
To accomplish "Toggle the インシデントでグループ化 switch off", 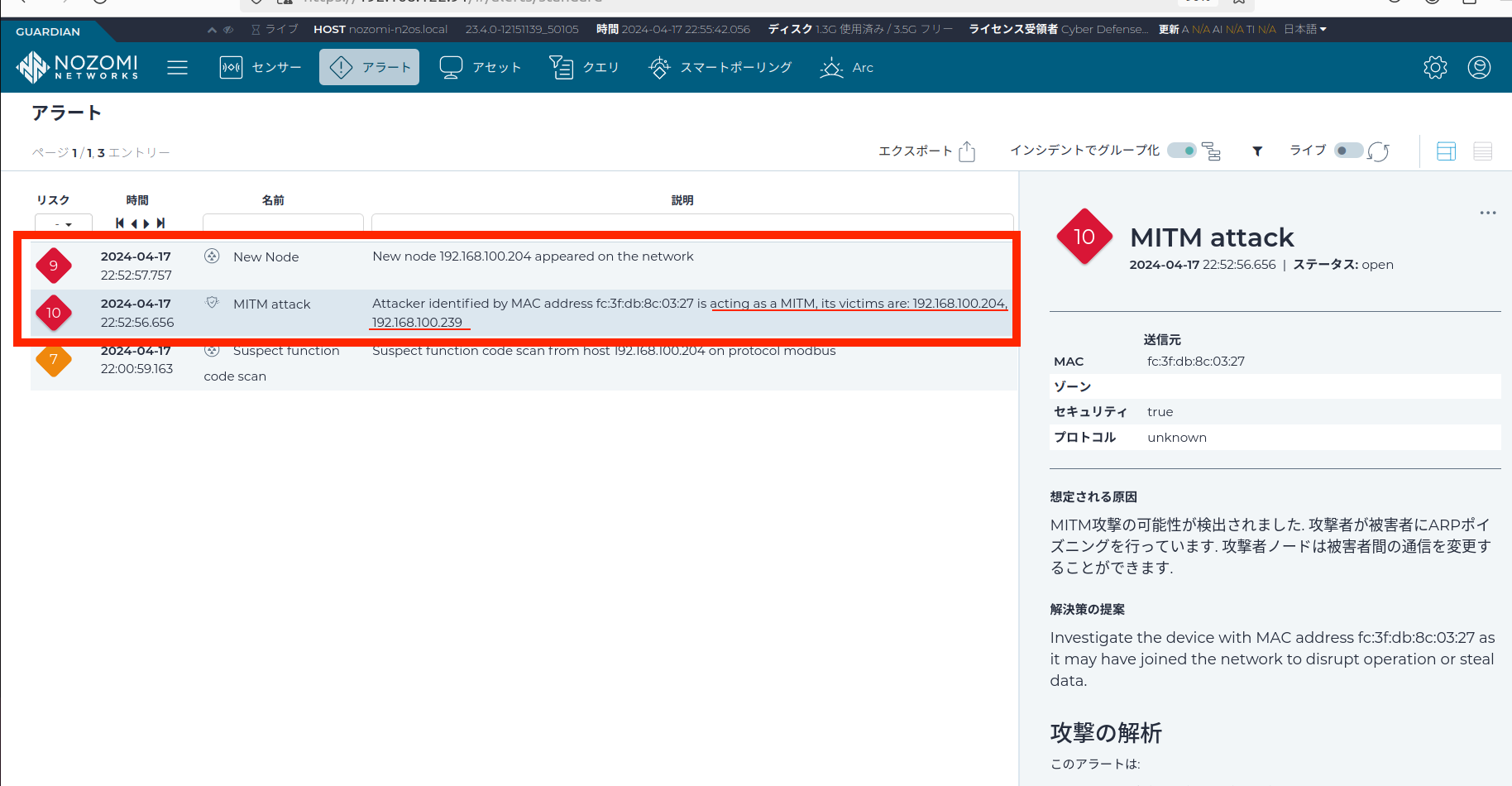I will pos(1181,151).
